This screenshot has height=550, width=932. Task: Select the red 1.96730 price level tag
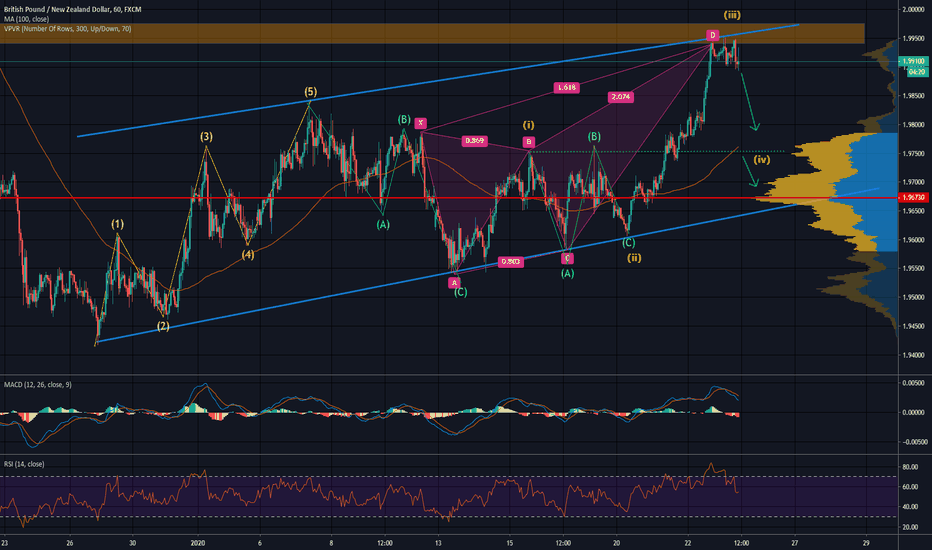pyautogui.click(x=911, y=198)
